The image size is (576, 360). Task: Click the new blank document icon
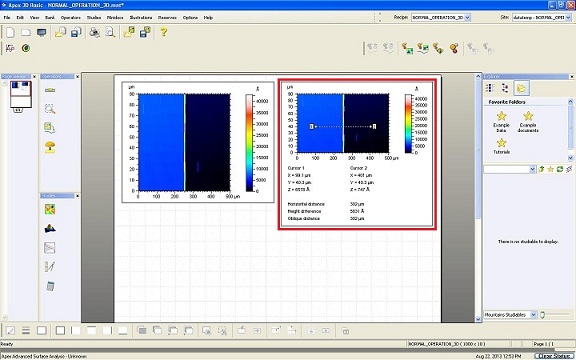(10, 32)
